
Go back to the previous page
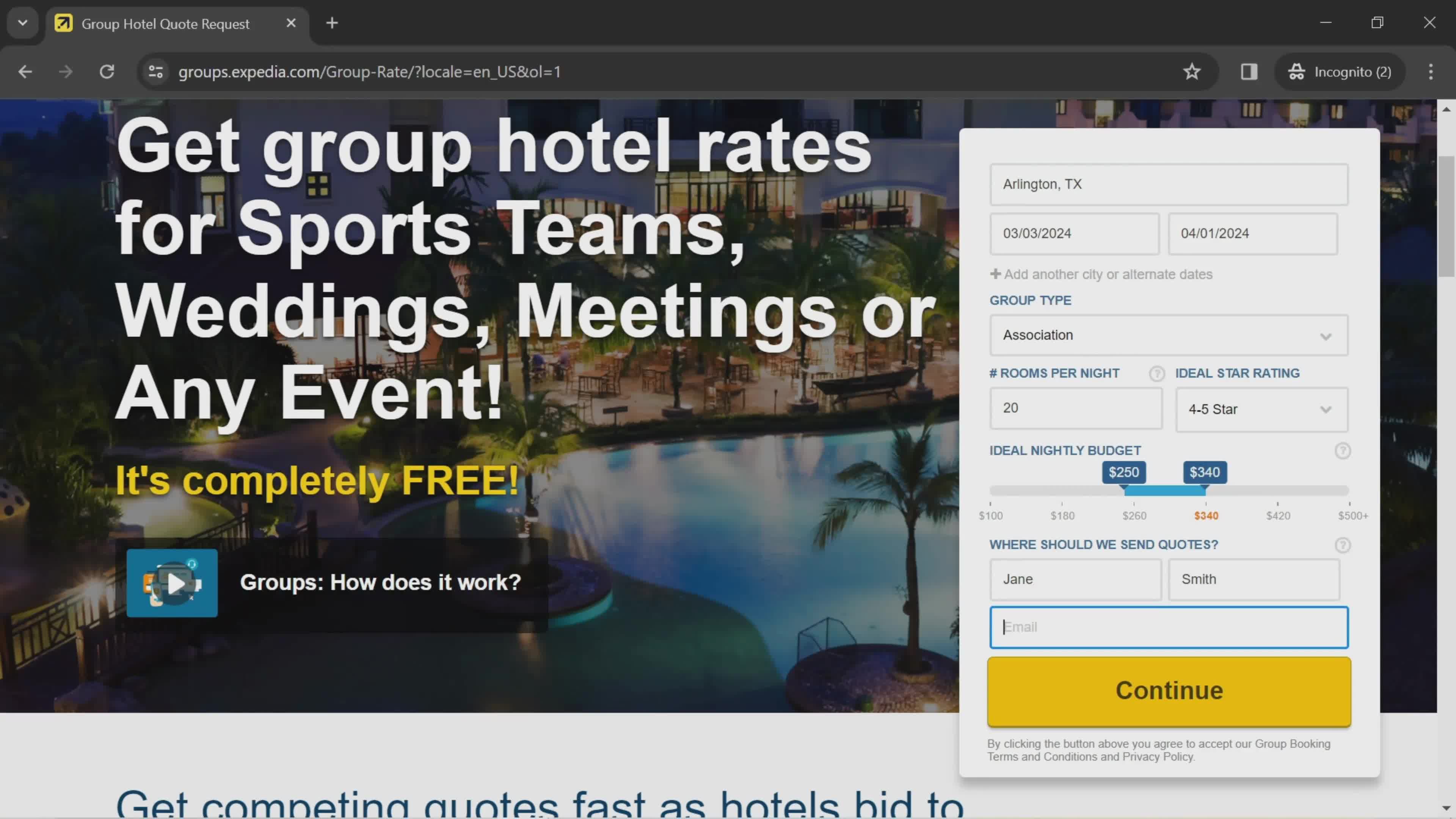(x=25, y=72)
